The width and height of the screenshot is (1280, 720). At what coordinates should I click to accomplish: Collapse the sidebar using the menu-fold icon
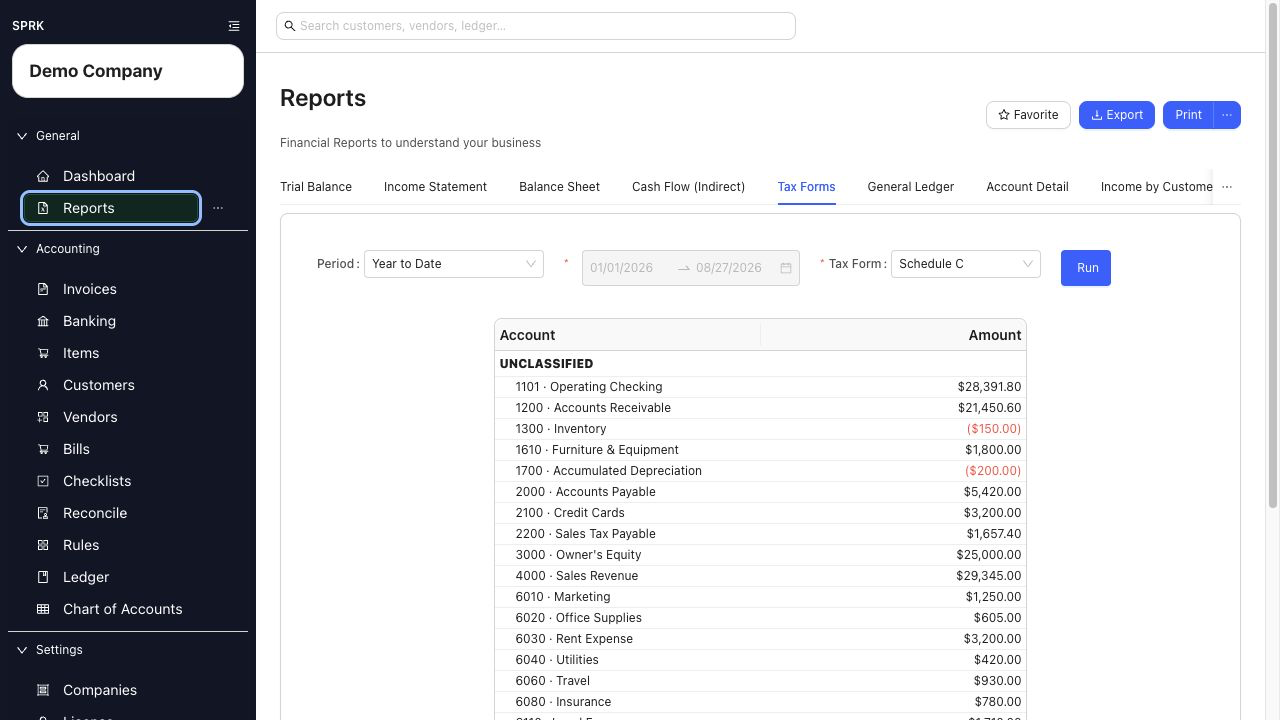click(234, 26)
